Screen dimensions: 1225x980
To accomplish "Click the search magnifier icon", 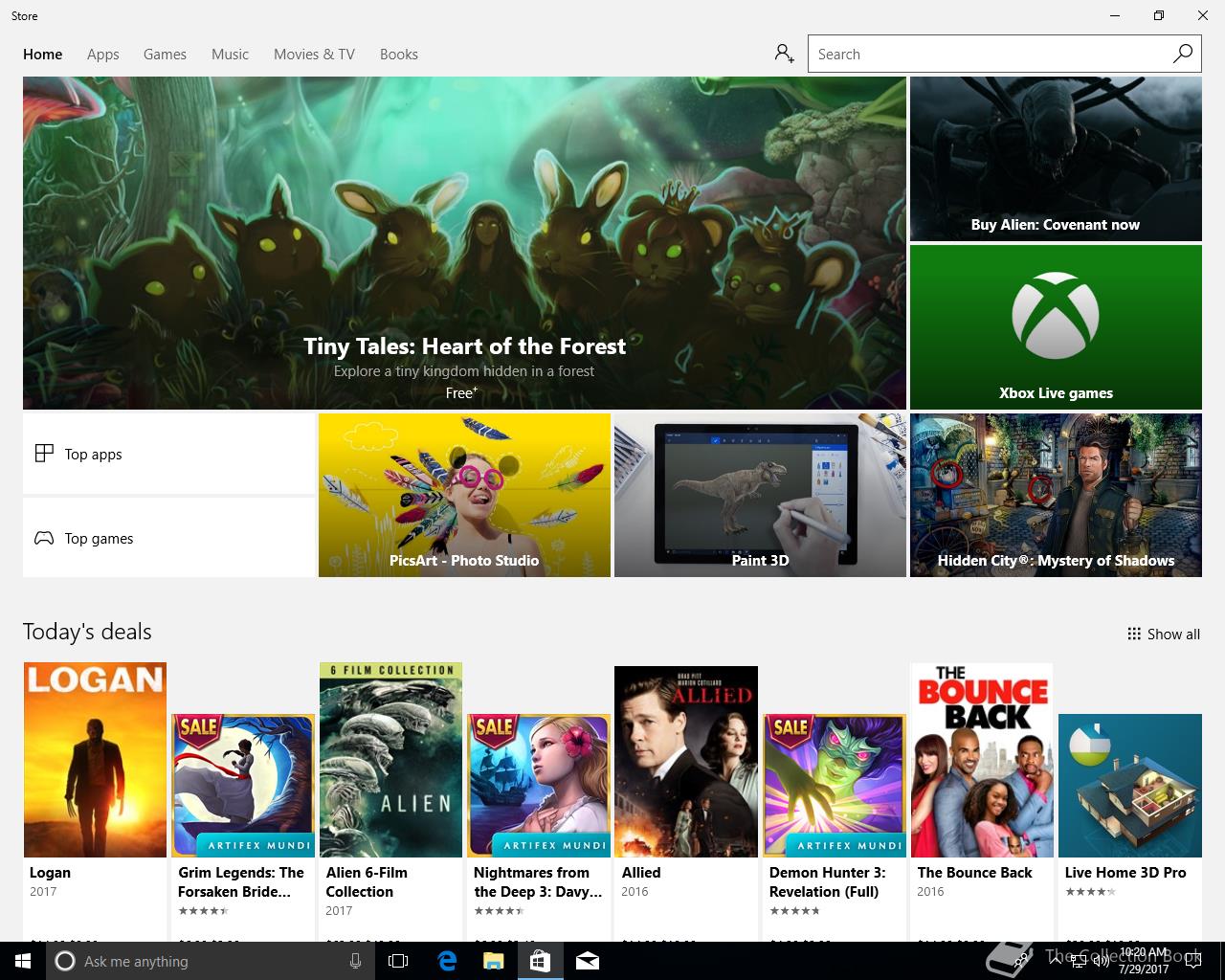I will 1183,54.
